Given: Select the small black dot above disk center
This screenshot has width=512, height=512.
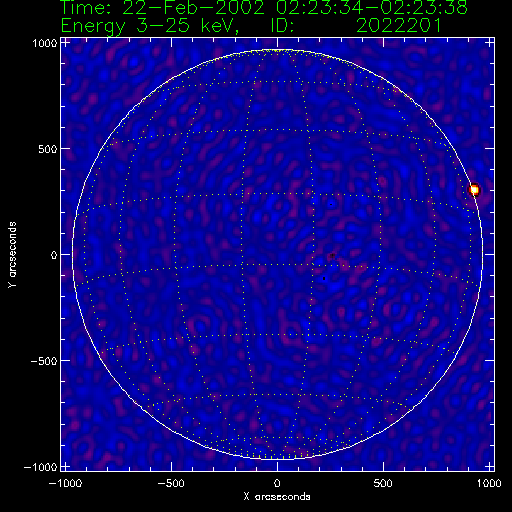Looking at the screenshot, I should pyautogui.click(x=331, y=204).
